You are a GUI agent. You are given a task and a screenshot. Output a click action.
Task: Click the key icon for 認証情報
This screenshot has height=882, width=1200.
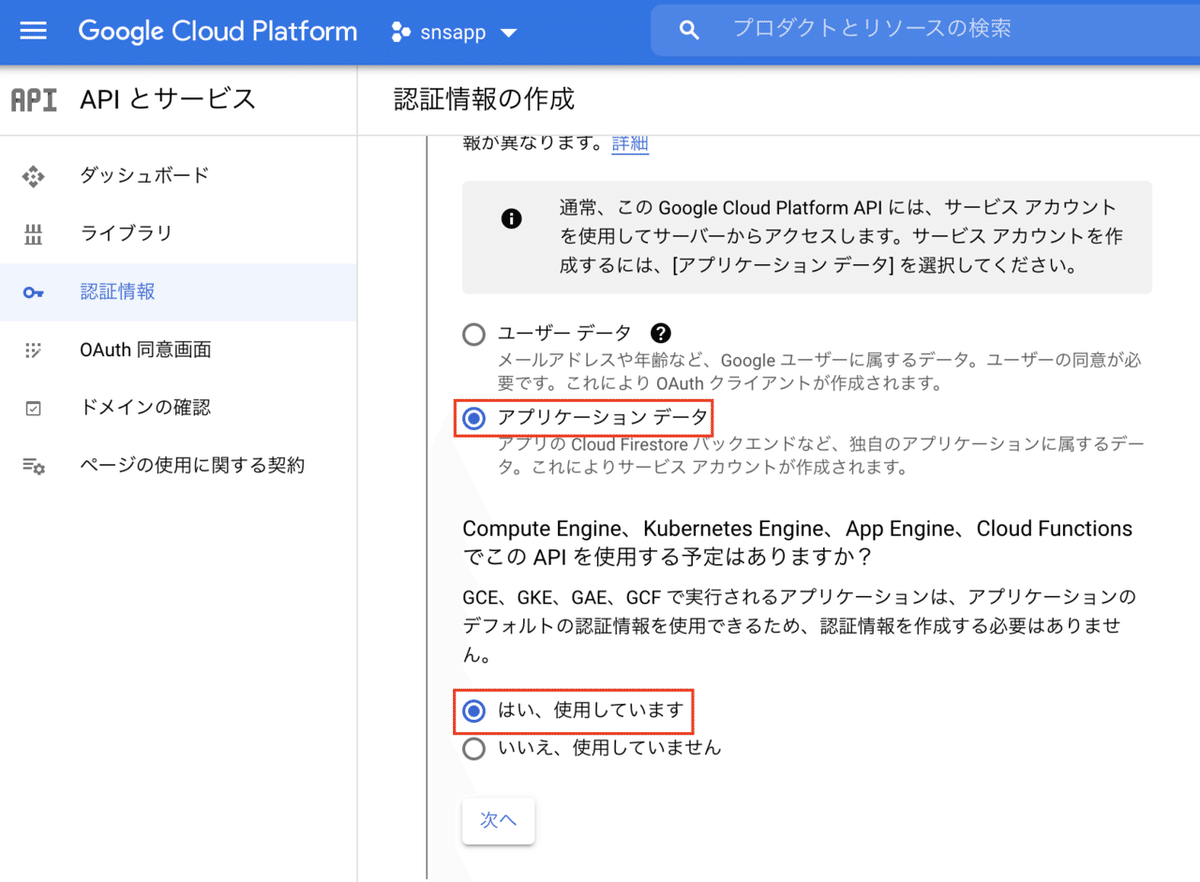coord(33,293)
